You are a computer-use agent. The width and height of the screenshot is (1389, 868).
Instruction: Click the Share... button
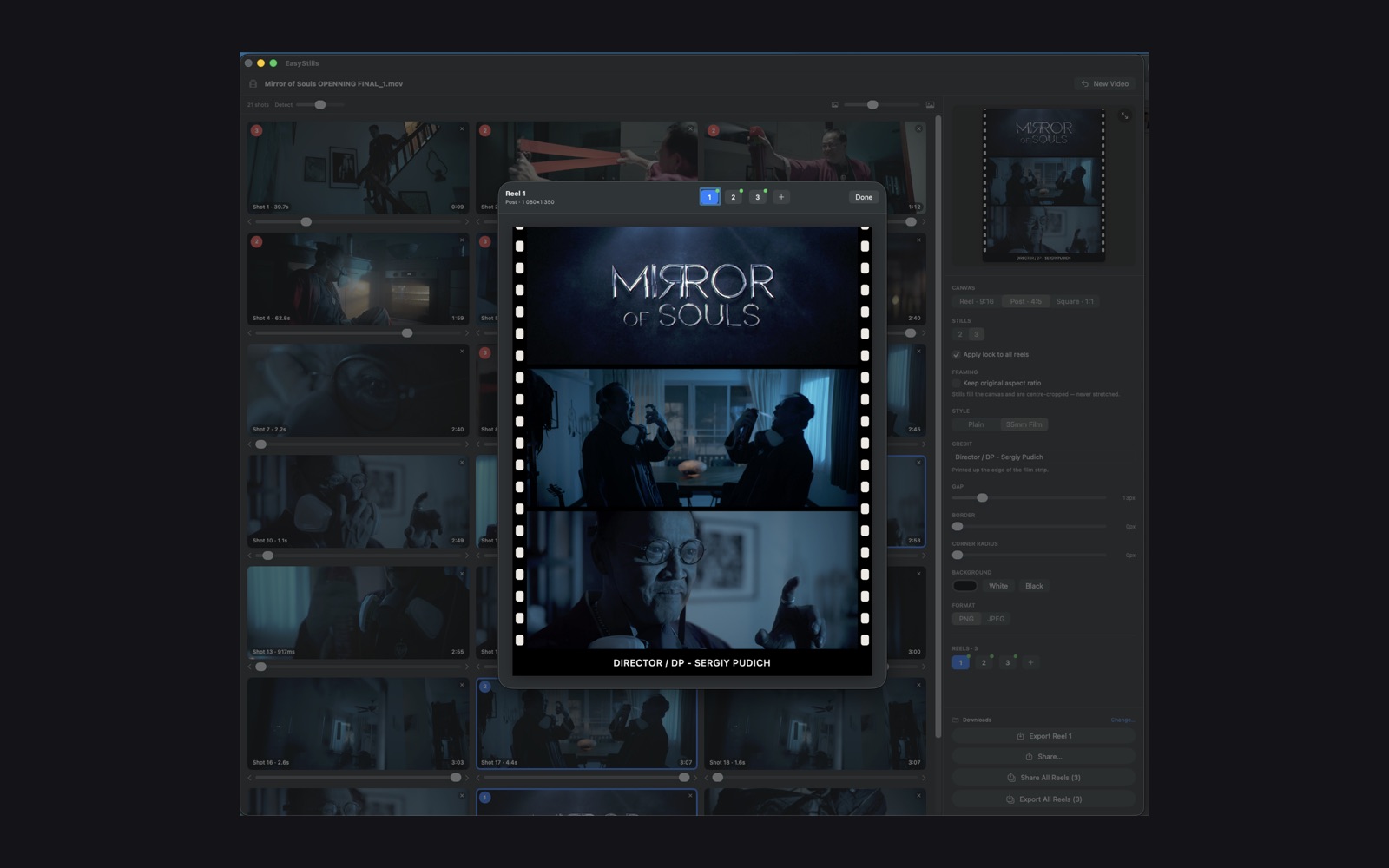pos(1043,757)
